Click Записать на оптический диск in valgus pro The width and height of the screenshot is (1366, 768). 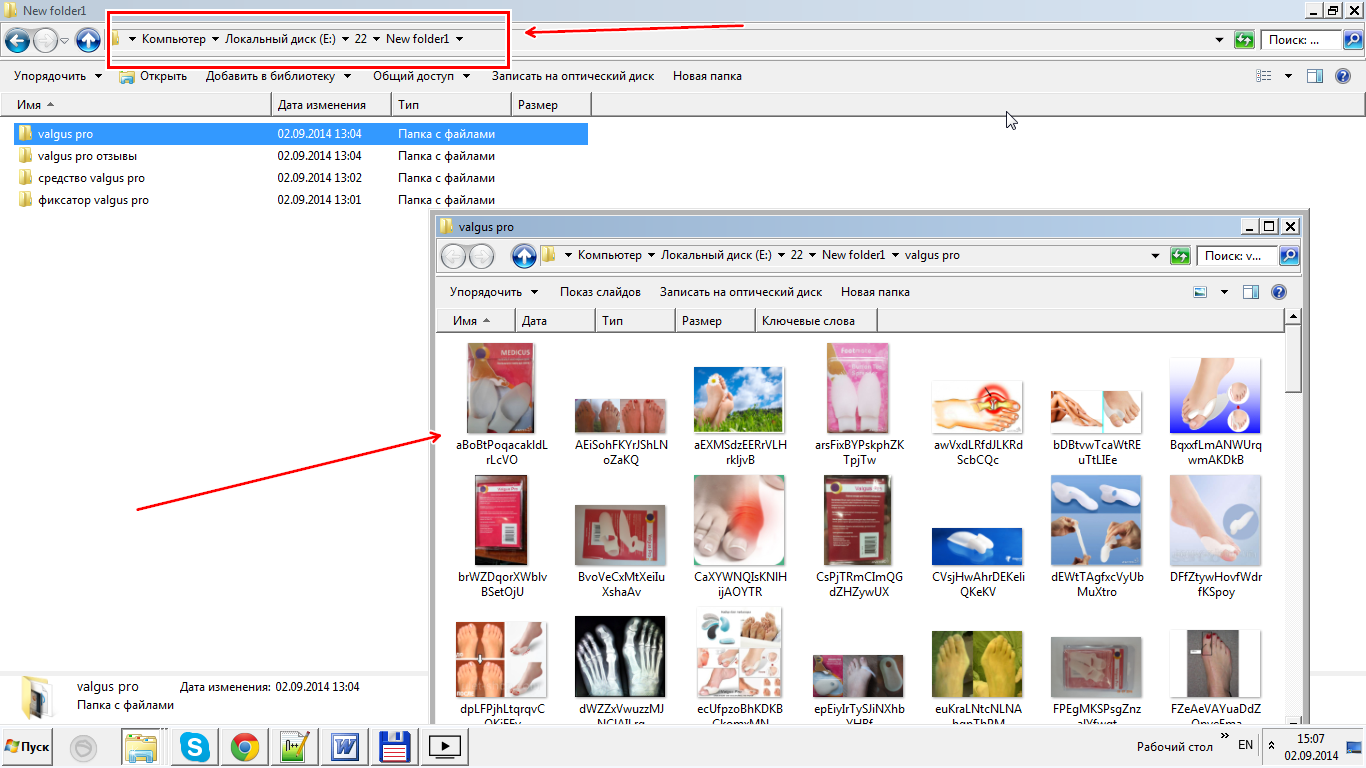click(741, 292)
